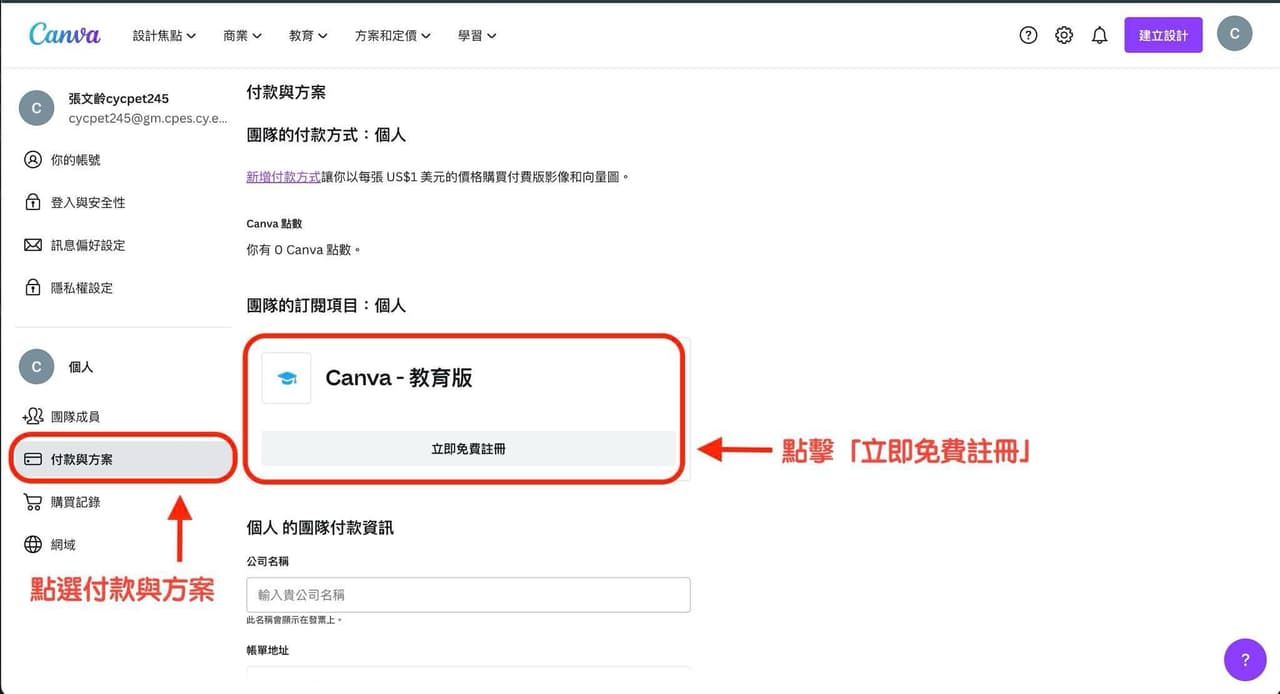Viewport: 1280px width, 694px height.
Task: Click the 團隊成員 add-people icon
Action: 33,416
